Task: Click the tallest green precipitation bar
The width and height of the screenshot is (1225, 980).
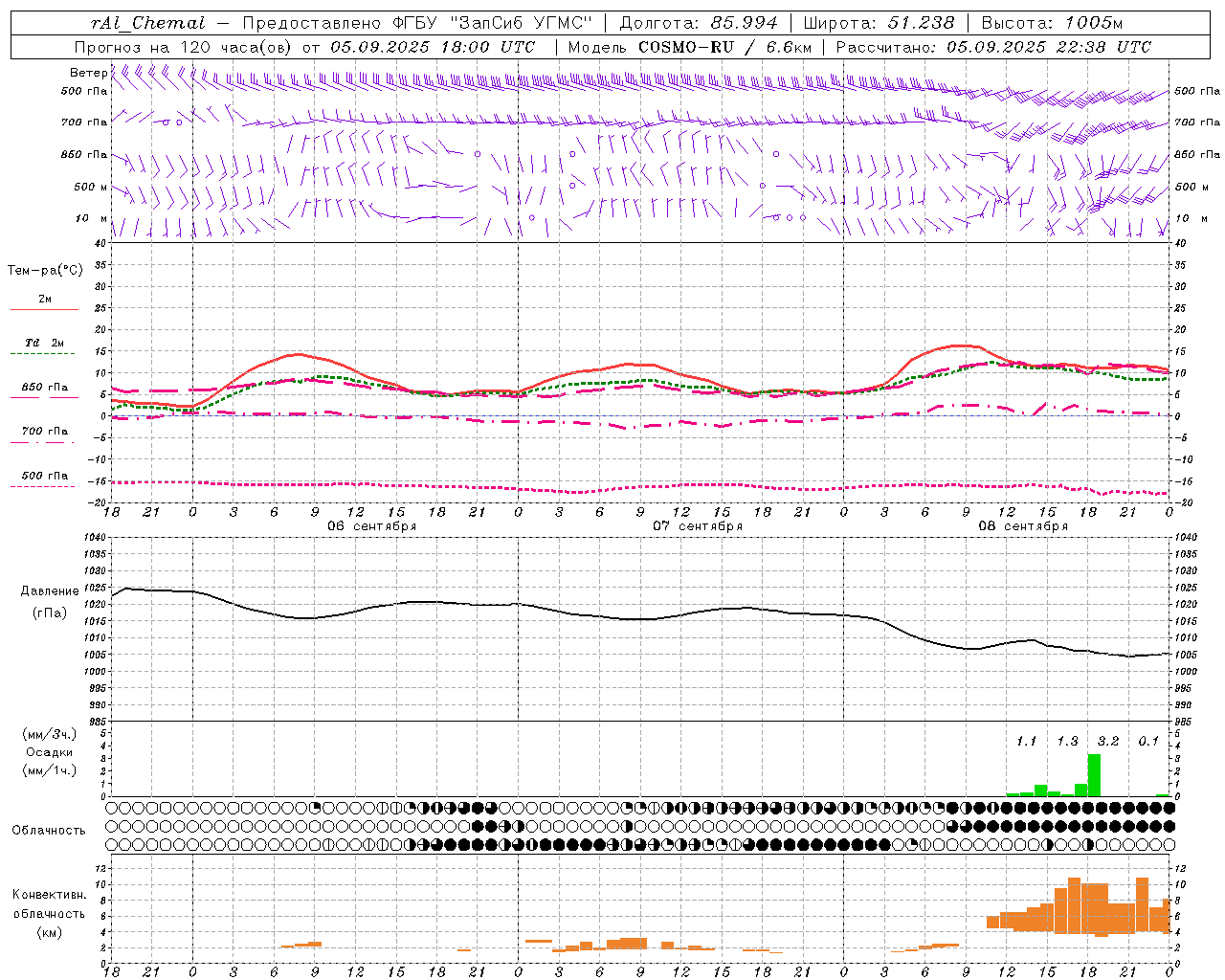Action: pos(1094,775)
